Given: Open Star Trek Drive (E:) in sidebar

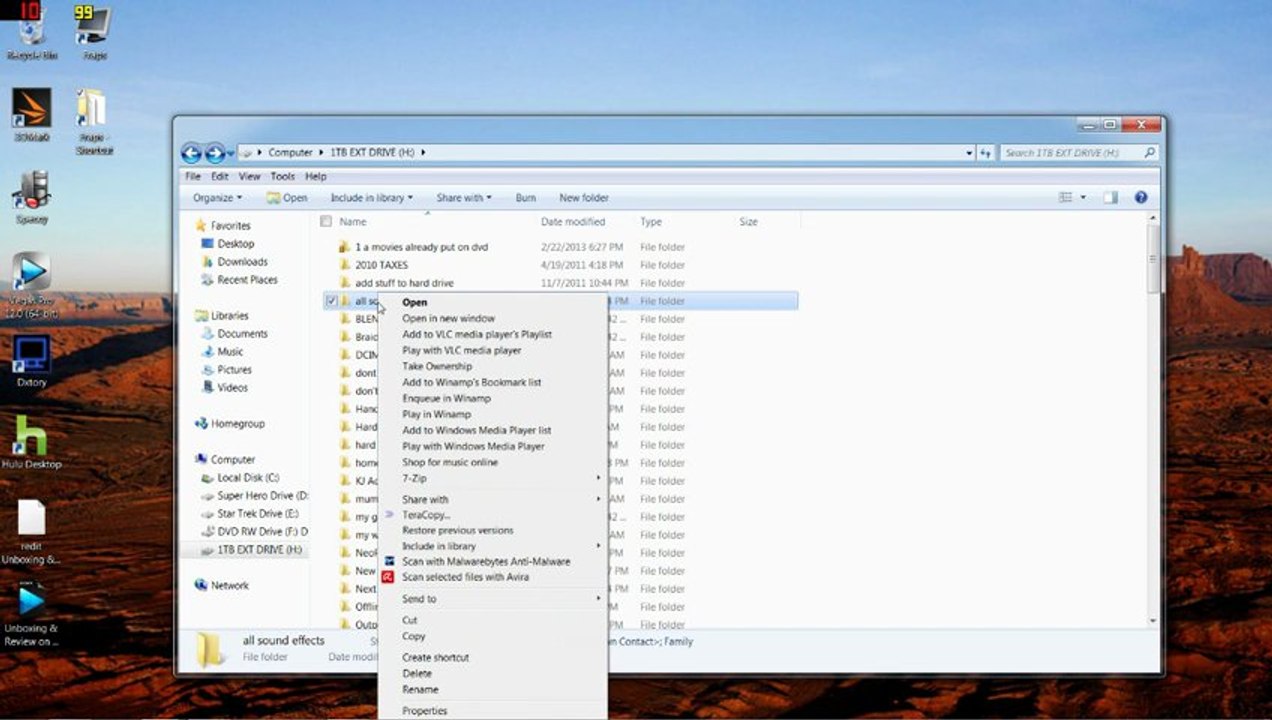Looking at the screenshot, I should click(x=250, y=514).
